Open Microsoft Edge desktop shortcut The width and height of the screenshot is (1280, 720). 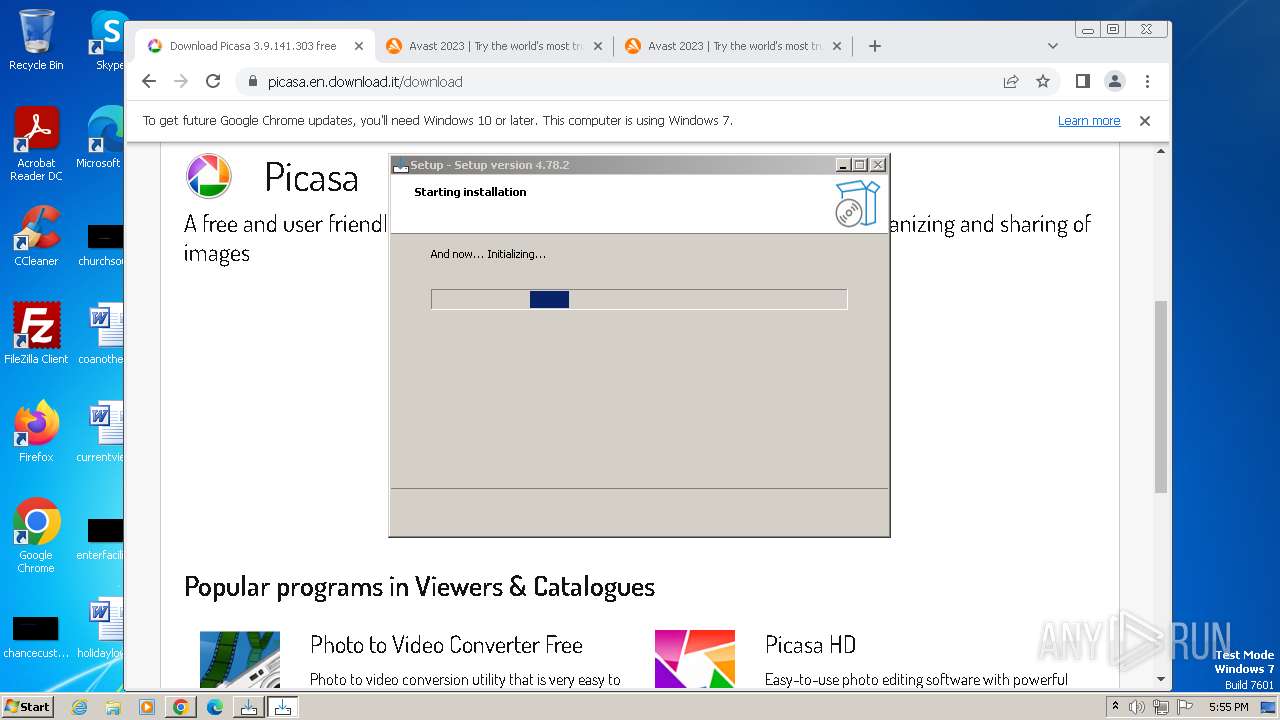coord(101,138)
